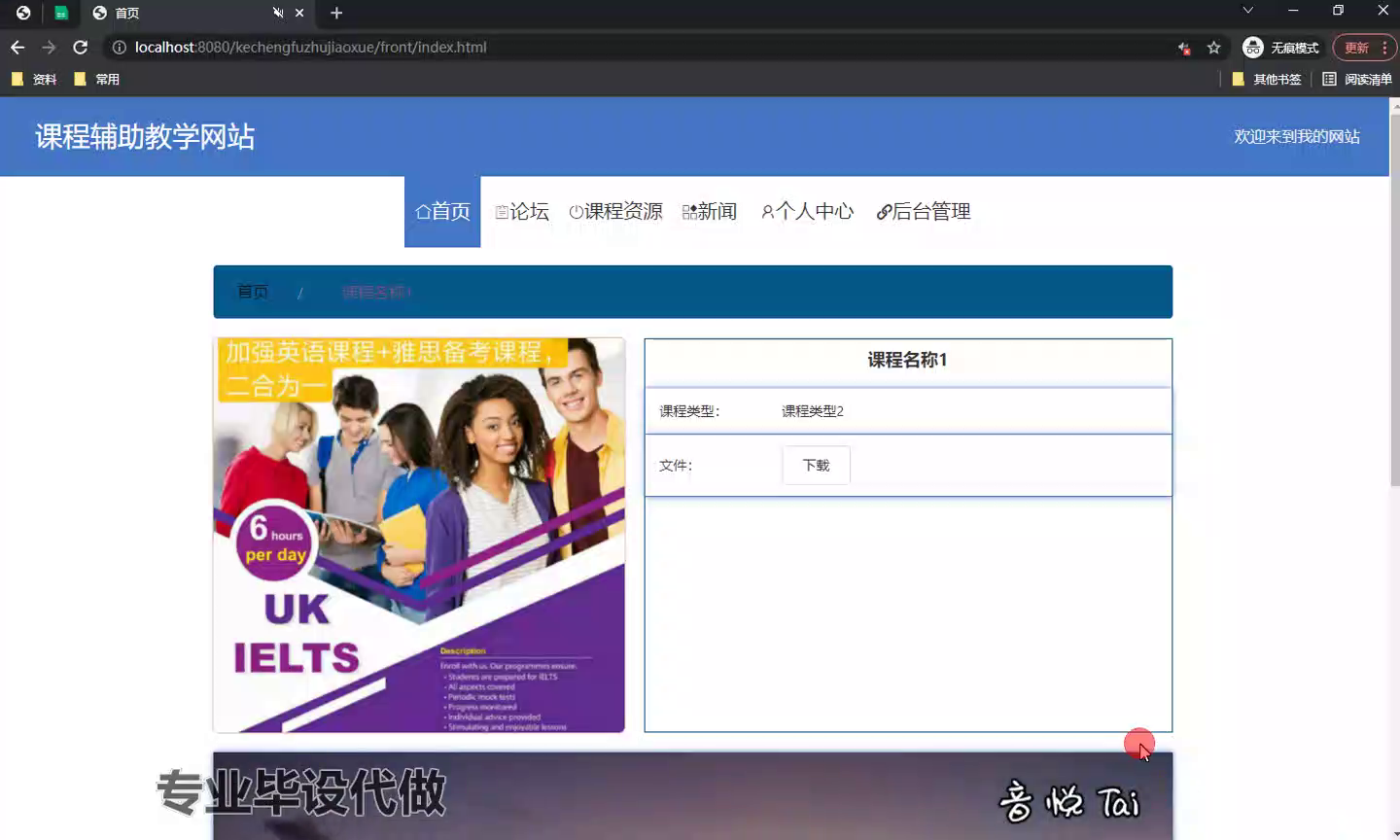Go back with the browser back arrow
This screenshot has width=1400, height=840.
point(17,47)
